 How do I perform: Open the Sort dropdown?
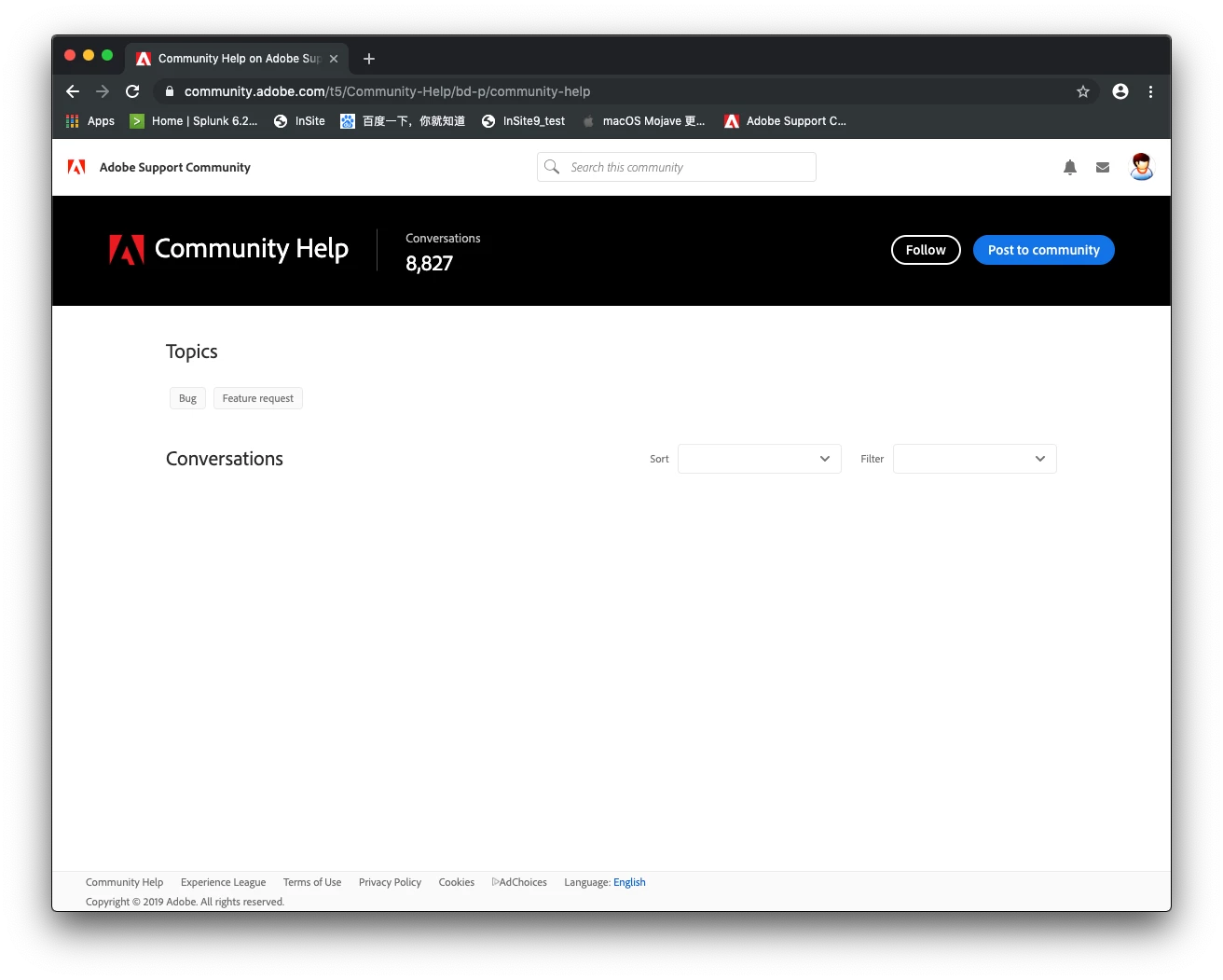[760, 459]
